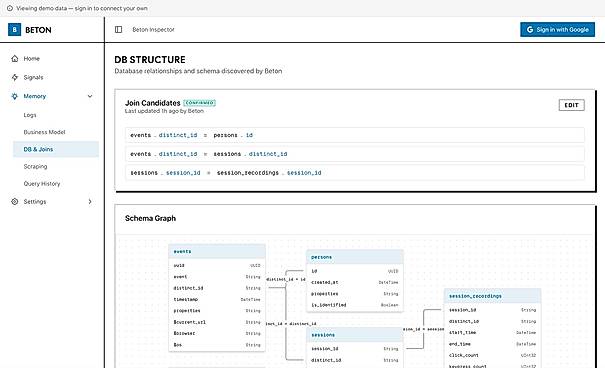Expand the Settings section chevron
Viewport: 605px width, 368px height.
[x=90, y=201]
